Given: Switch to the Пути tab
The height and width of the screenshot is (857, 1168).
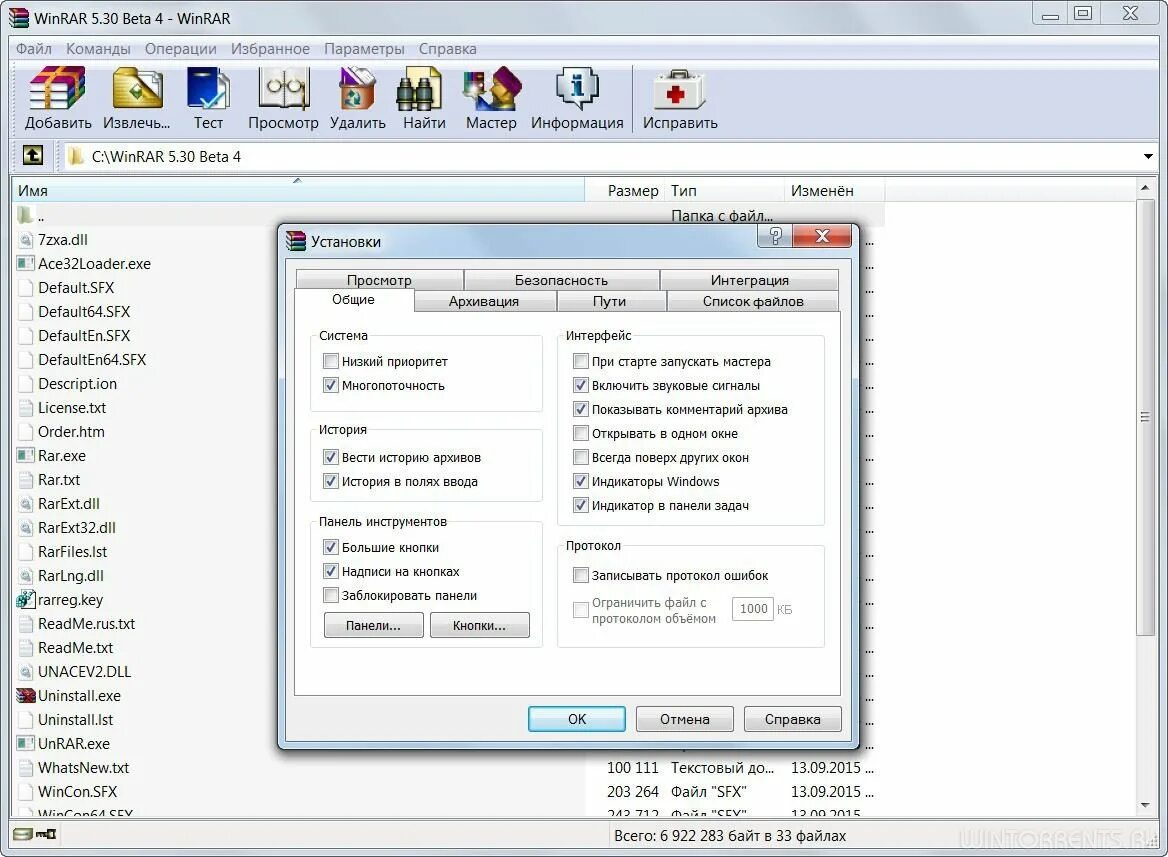Looking at the screenshot, I should click(x=610, y=301).
